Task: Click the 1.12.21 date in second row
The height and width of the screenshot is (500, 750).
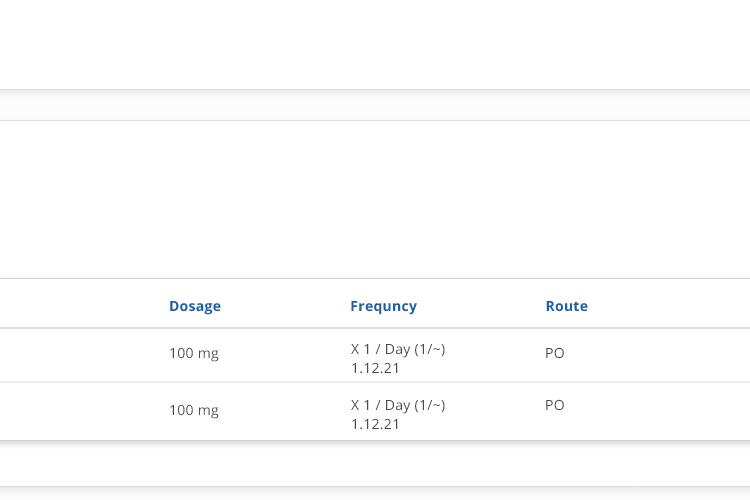Action: pyautogui.click(x=375, y=424)
